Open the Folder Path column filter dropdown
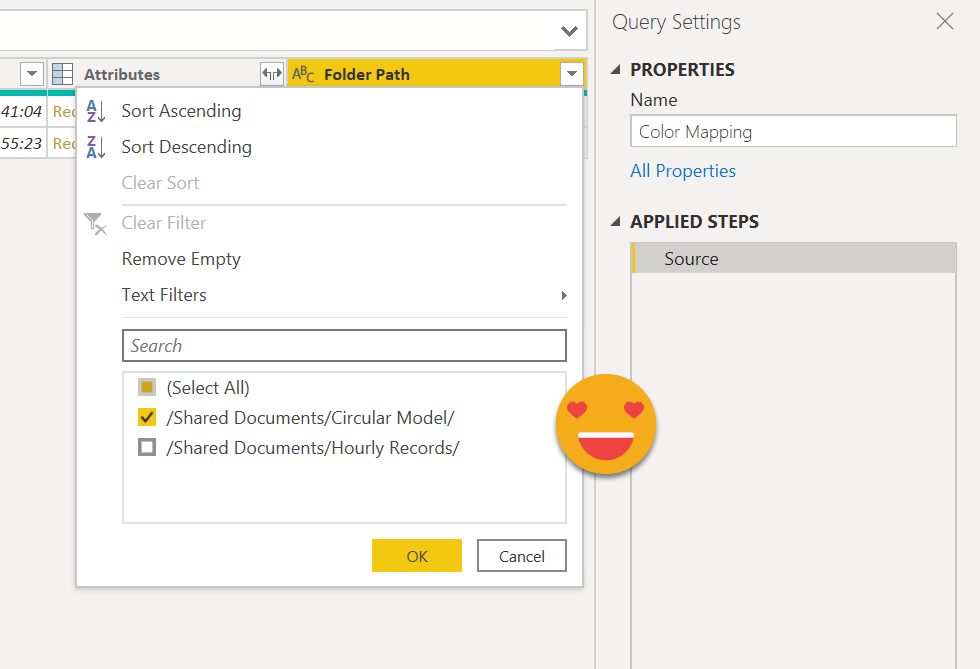Image resolution: width=980 pixels, height=669 pixels. click(x=571, y=74)
